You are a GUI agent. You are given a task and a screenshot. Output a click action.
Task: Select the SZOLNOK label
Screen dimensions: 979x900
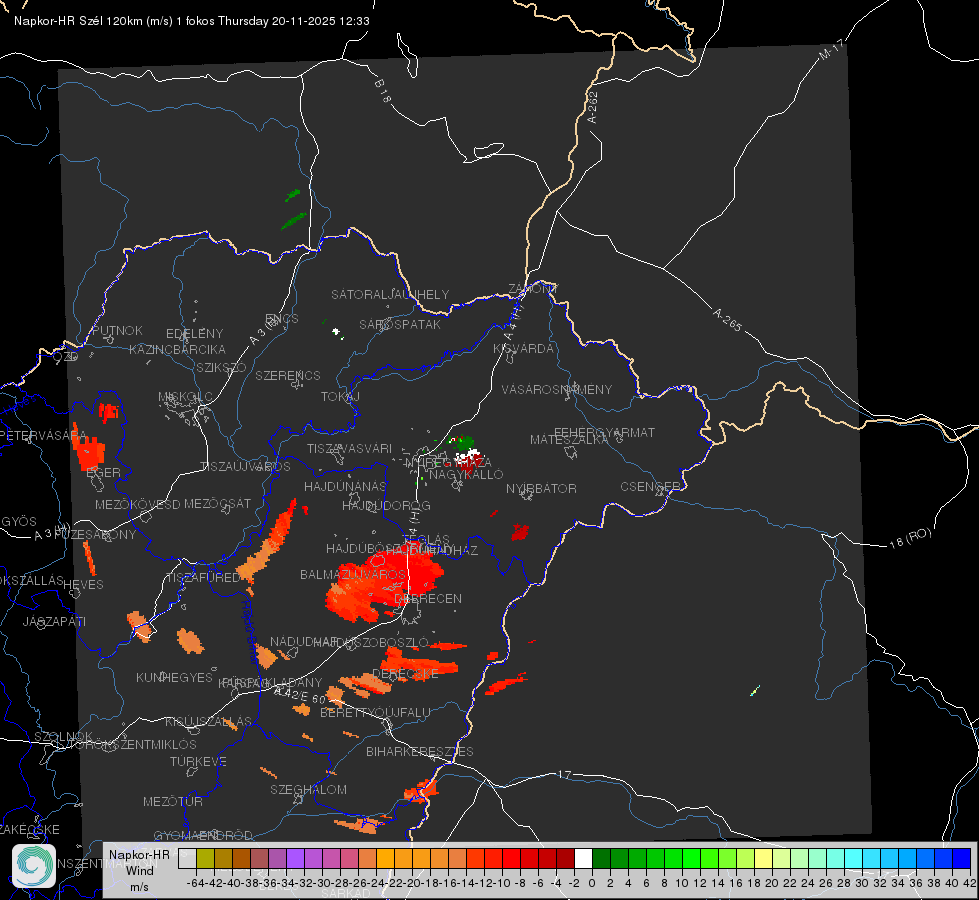pos(64,736)
